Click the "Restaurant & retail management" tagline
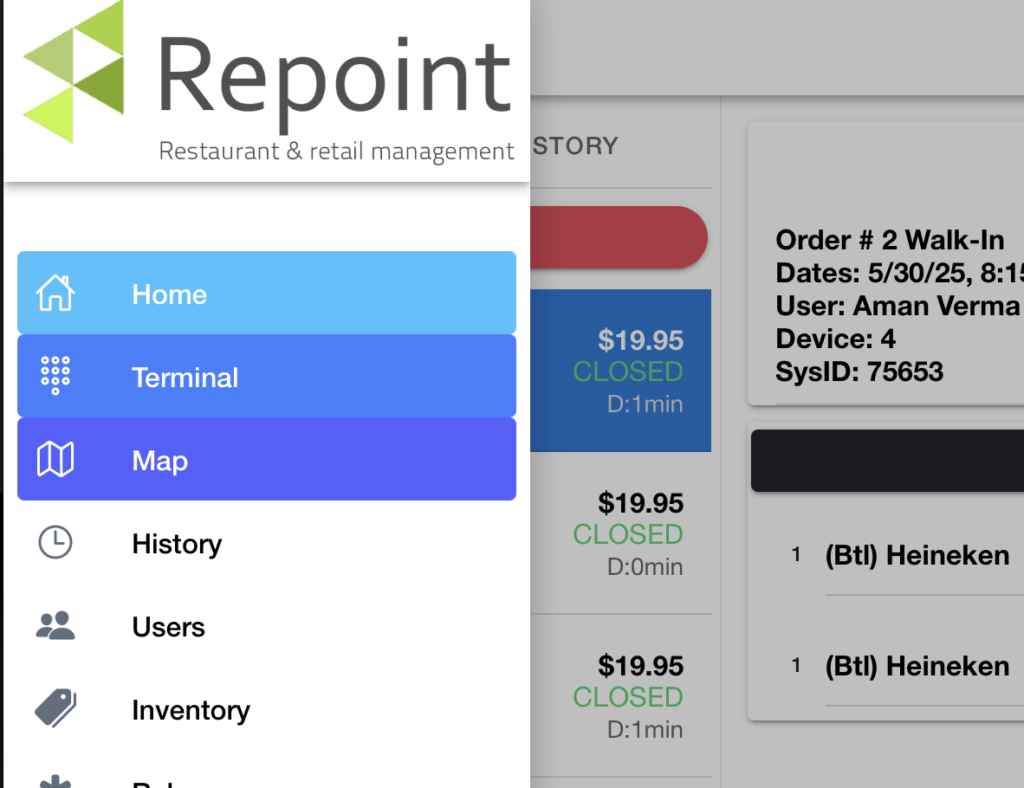 [x=336, y=151]
